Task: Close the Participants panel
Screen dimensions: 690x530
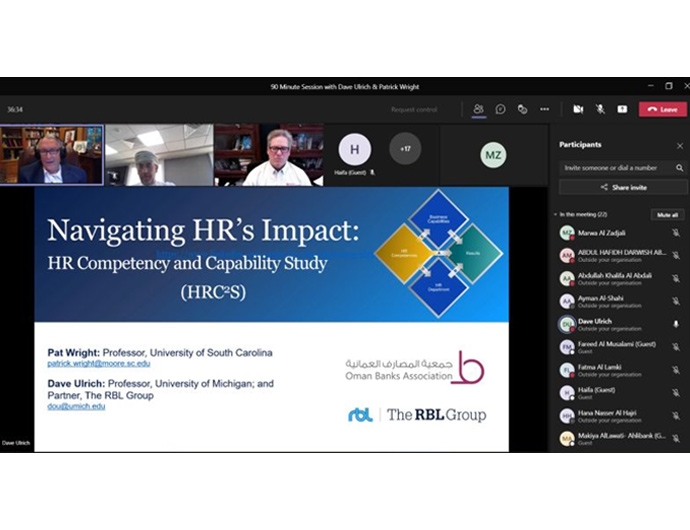Action: [680, 146]
